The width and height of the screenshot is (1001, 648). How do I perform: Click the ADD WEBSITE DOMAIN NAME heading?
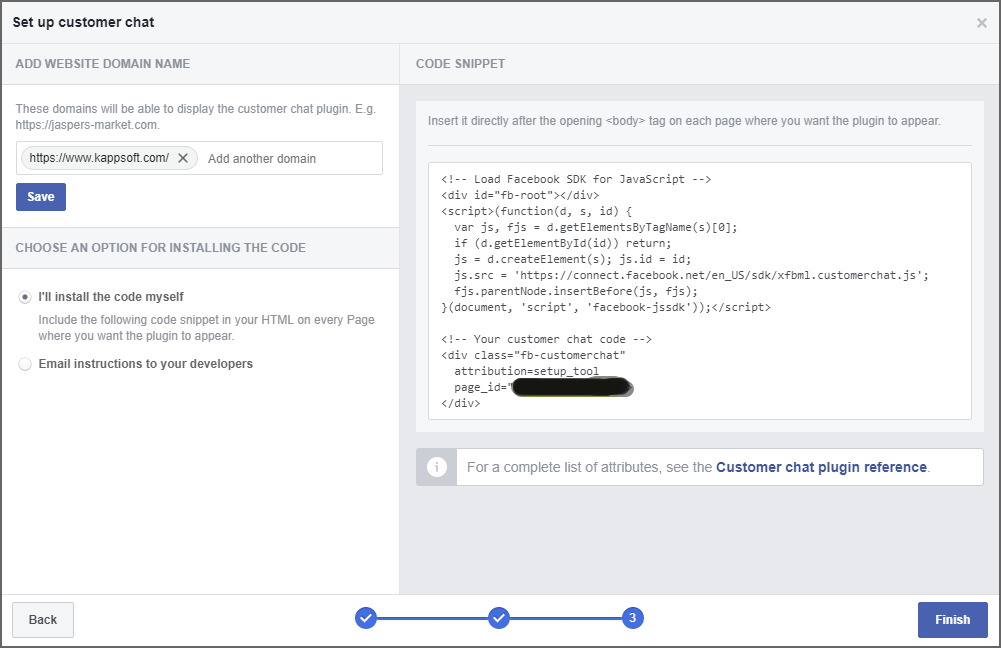coord(103,64)
